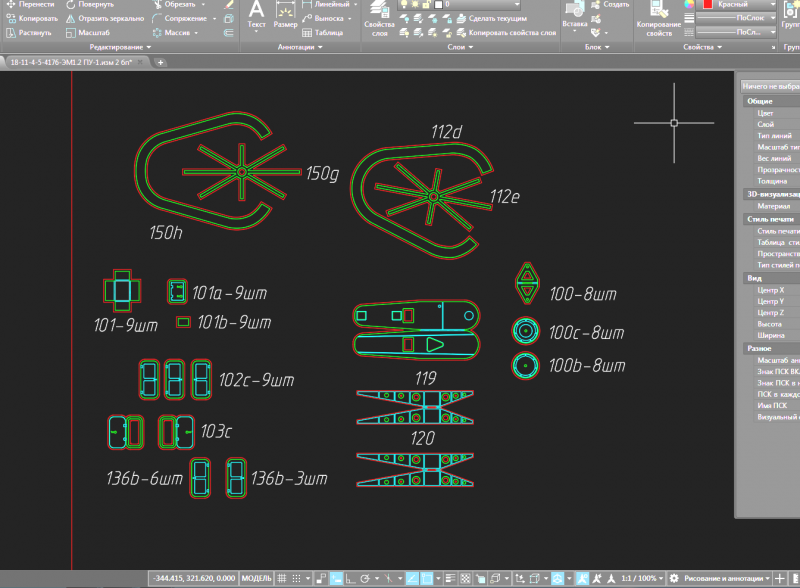Viewport: 800px width, 588px height.
Task: Select the Перенести (Move) tool
Action: [30, 4]
